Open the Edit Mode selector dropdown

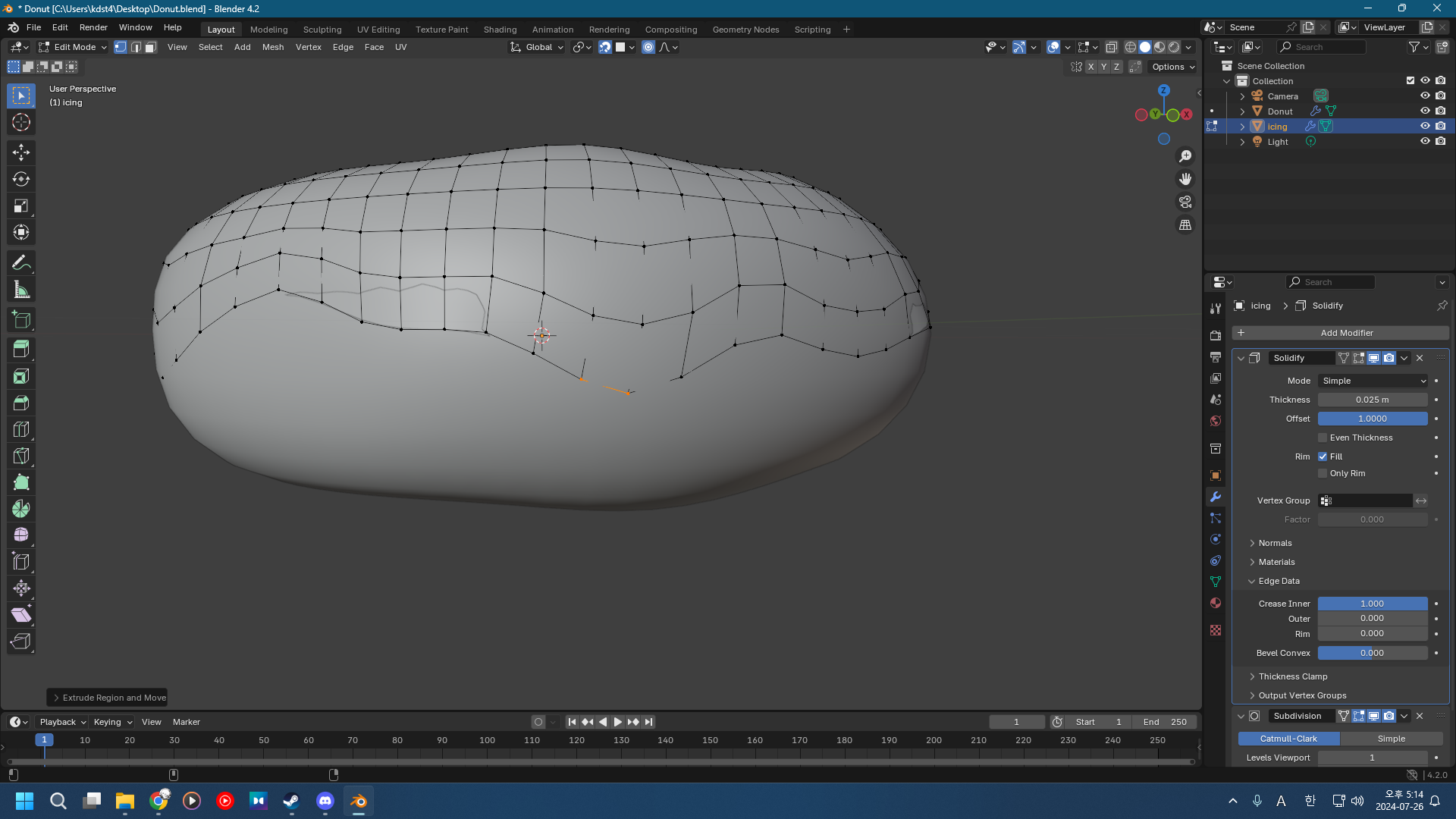(x=74, y=47)
